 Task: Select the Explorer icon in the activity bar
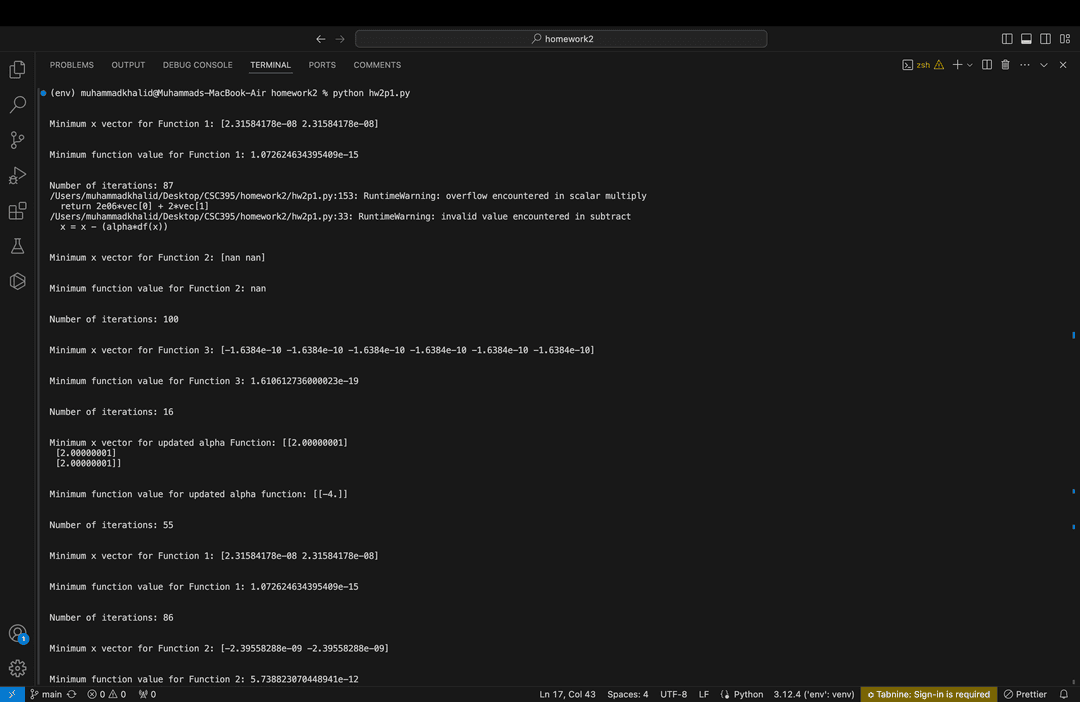[x=17, y=68]
